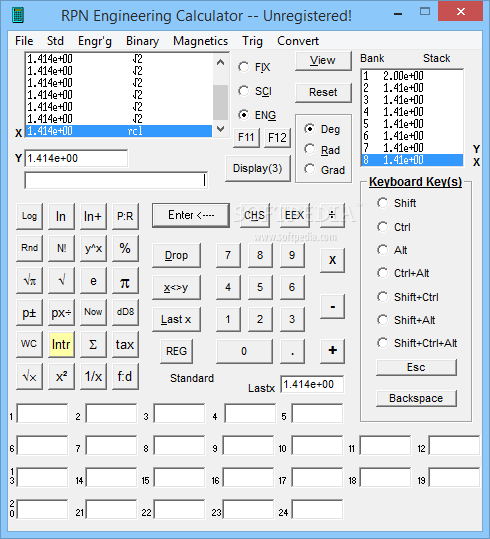Click the Sigma summation key
Viewport: 490px width, 539px height.
tap(93, 344)
